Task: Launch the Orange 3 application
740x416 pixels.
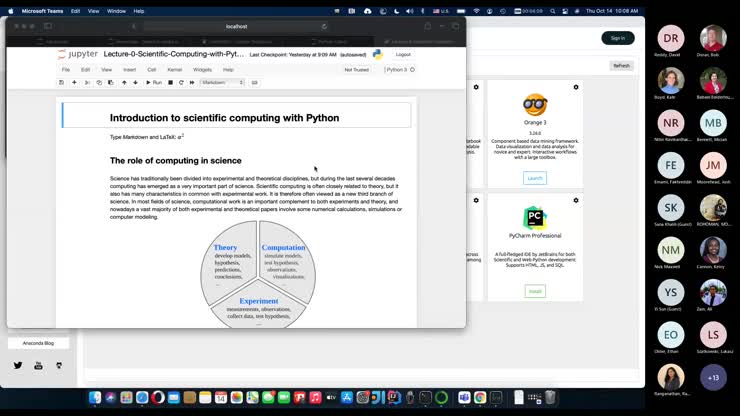Action: pos(535,178)
